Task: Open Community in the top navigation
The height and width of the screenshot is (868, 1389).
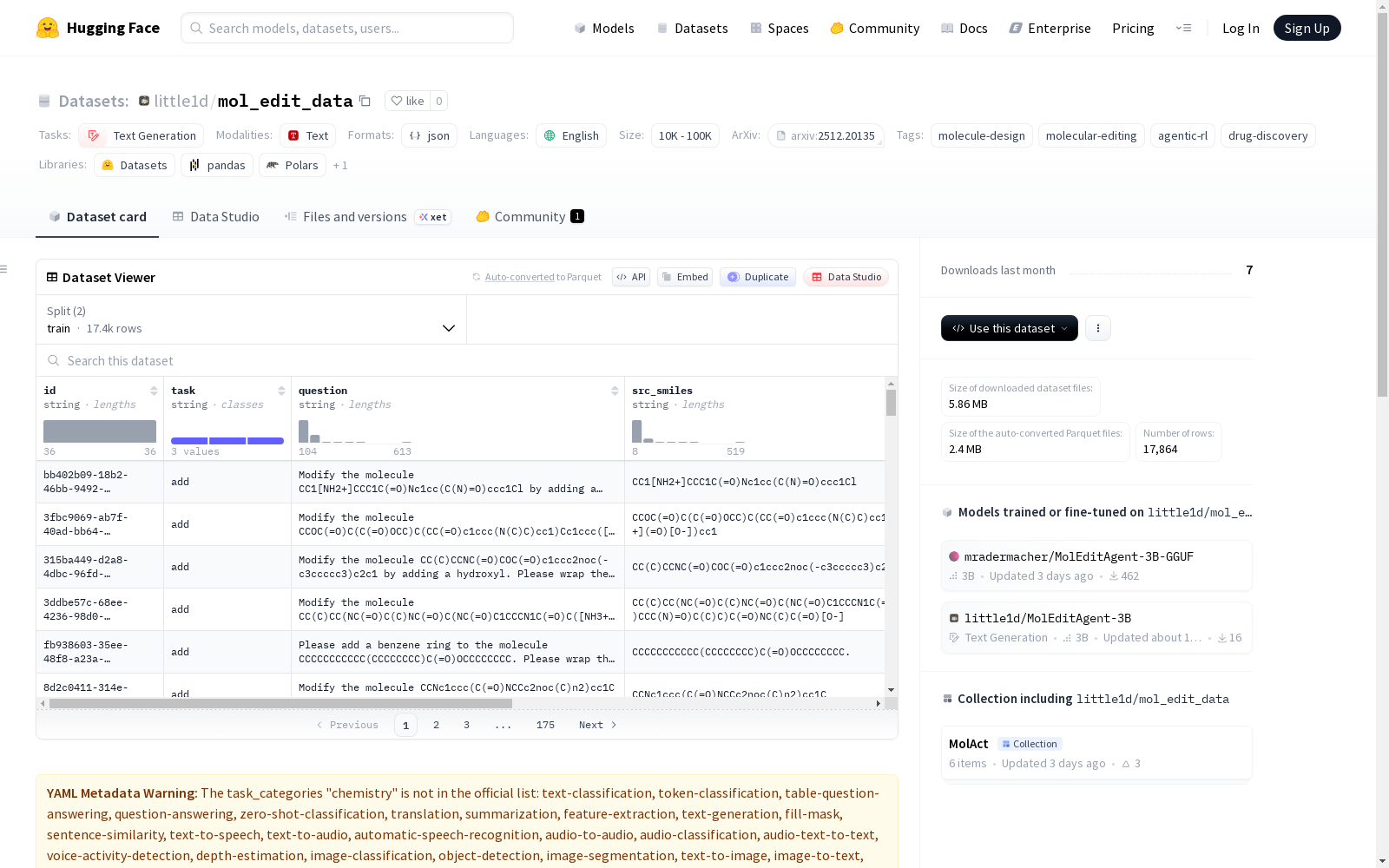Action: tap(875, 28)
